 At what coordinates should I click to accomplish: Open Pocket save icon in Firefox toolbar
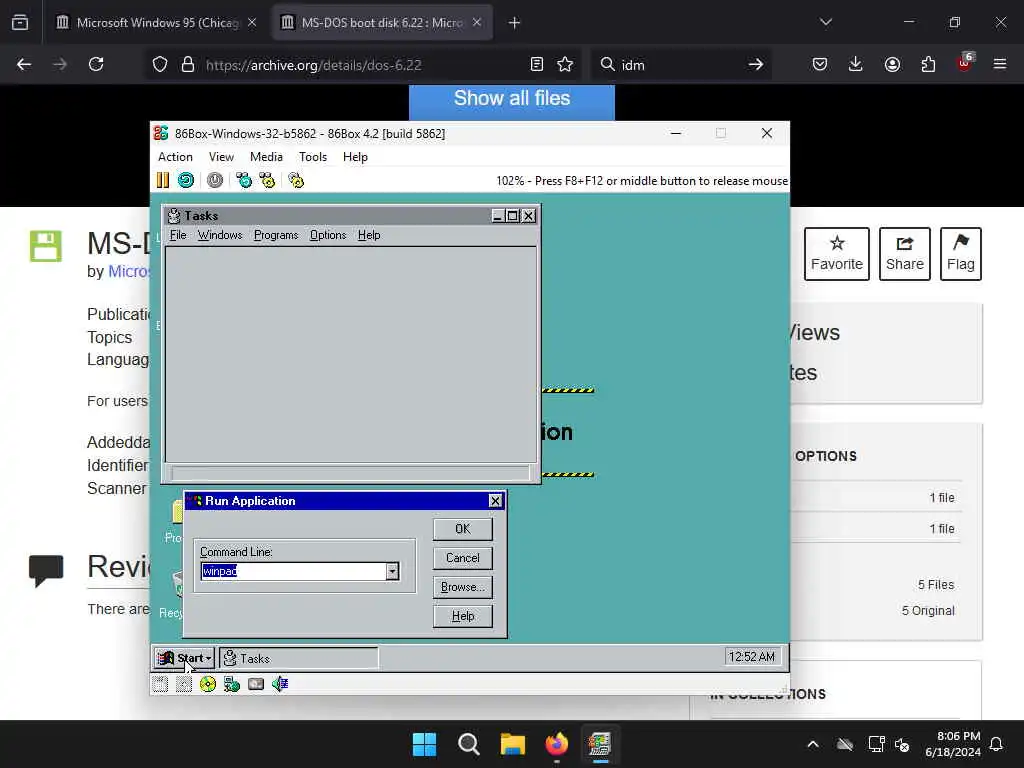click(820, 64)
